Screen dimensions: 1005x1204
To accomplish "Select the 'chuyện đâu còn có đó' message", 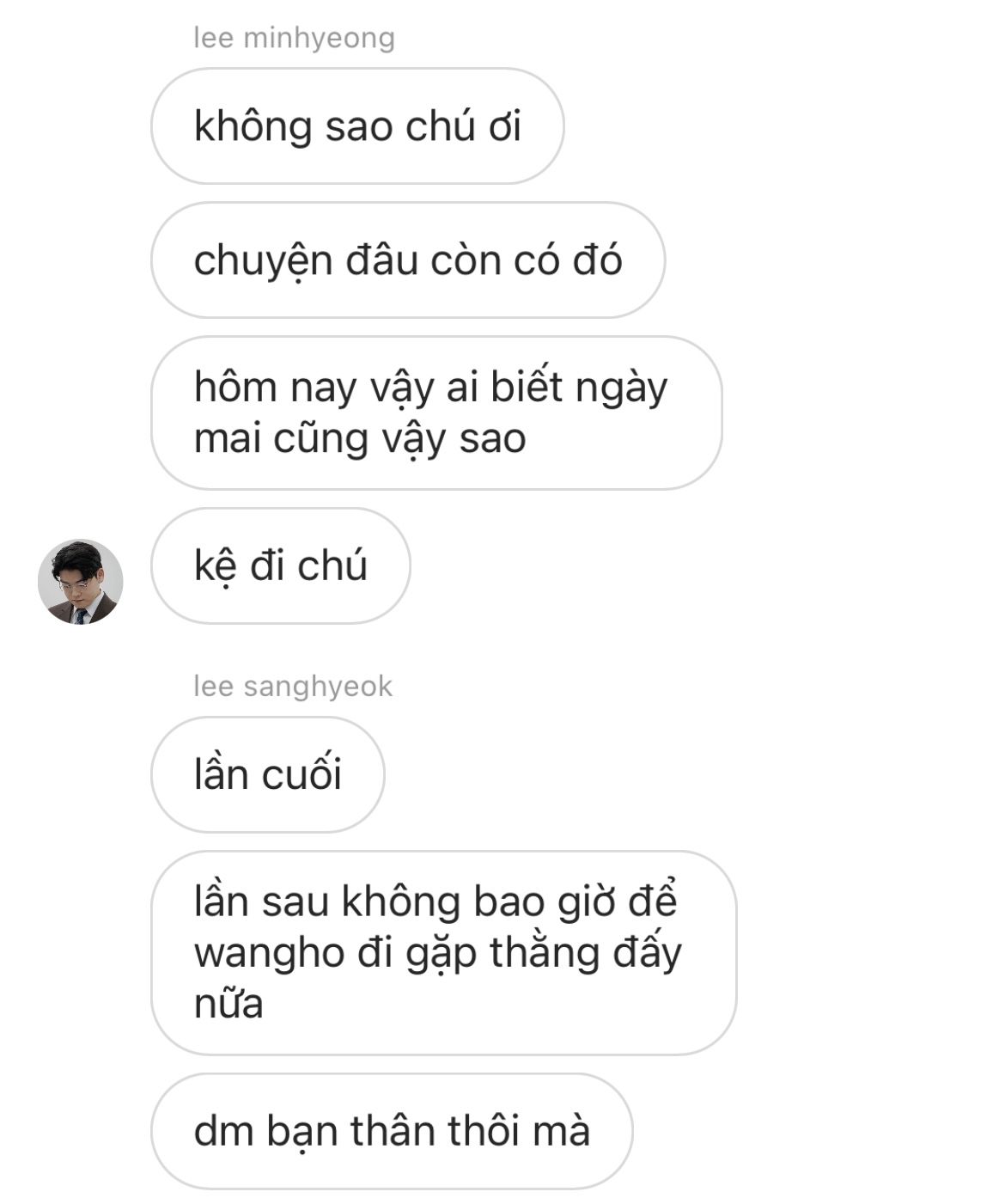I will (408, 260).
